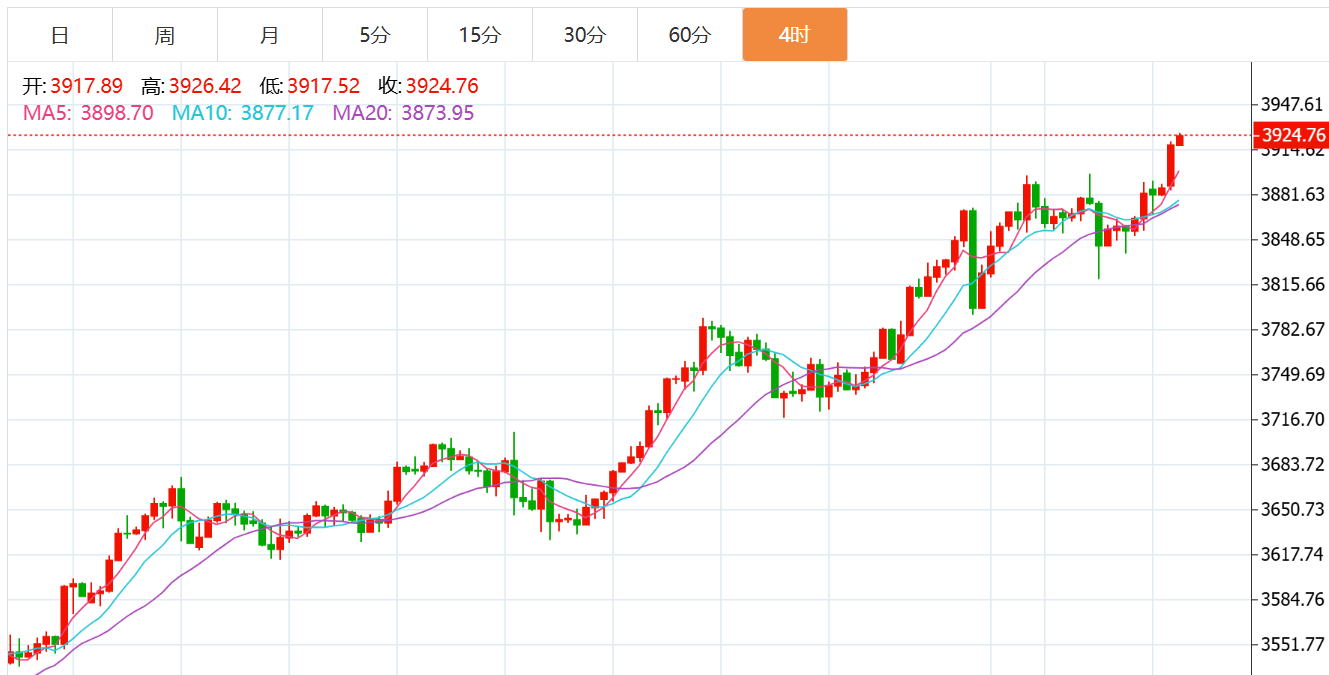The width and height of the screenshot is (1329, 675).
Task: Click the 3749.69 price axis label
Action: [1292, 374]
